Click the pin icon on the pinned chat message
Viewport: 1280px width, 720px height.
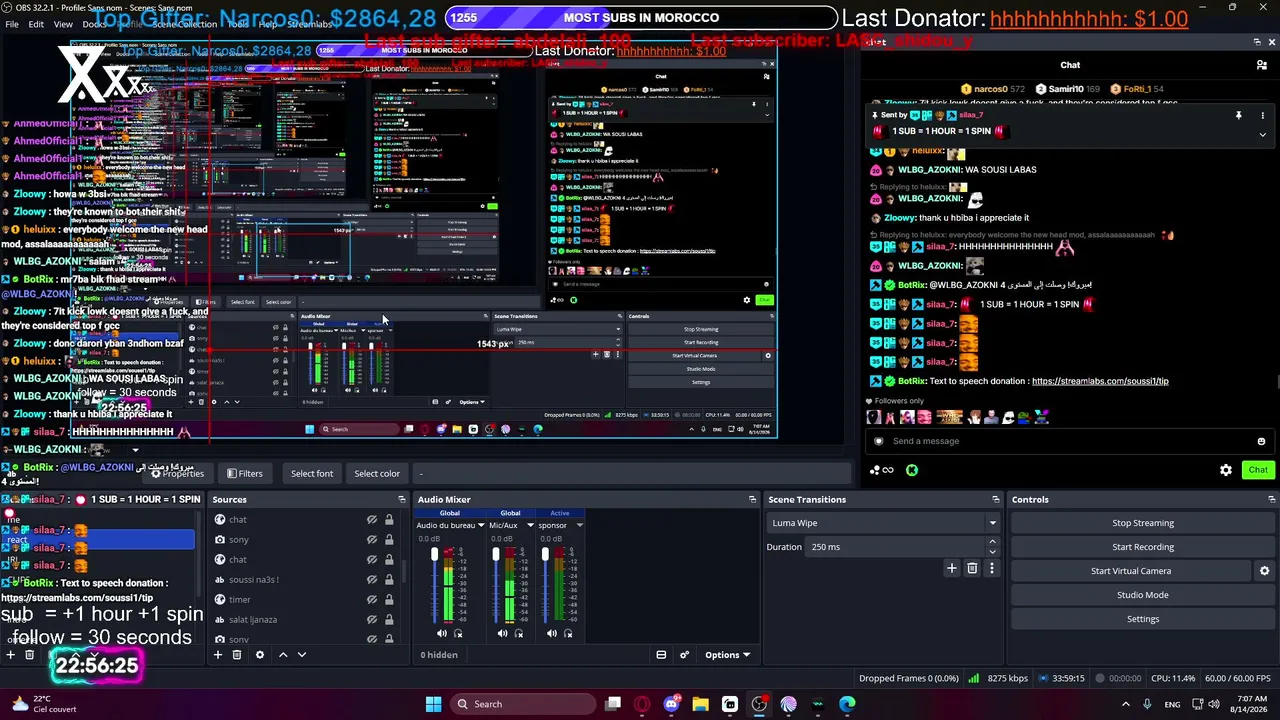tap(1238, 116)
